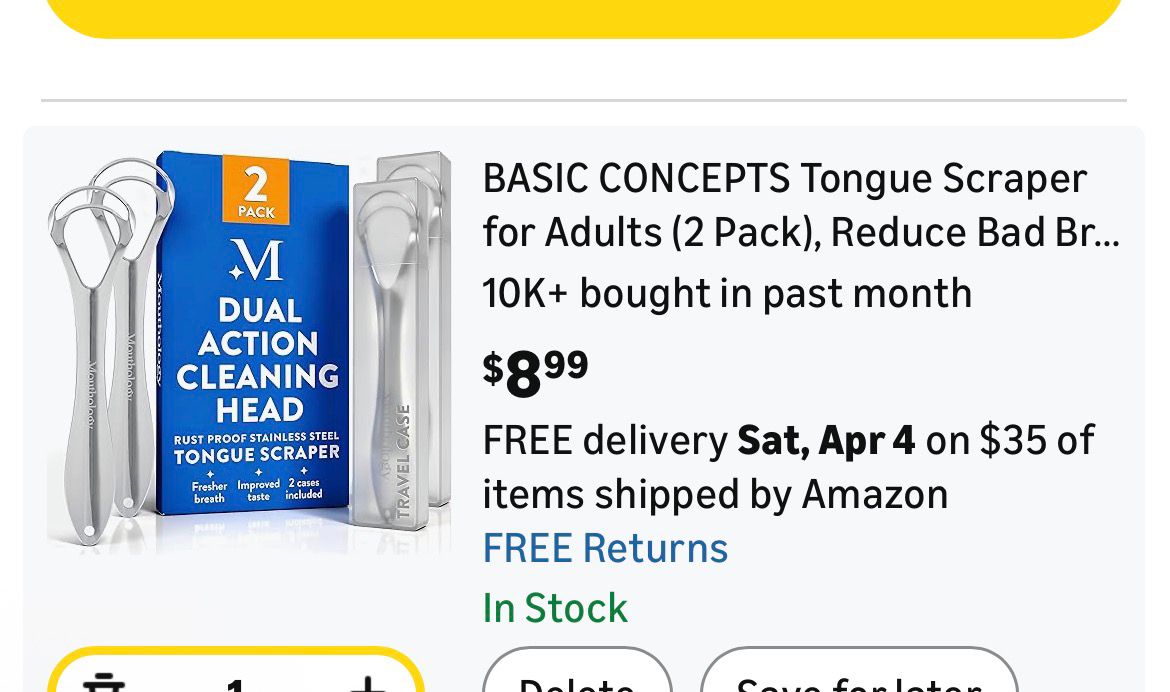Click the Rust Proof Stainless Steel label
Image resolution: width=1170 pixels, height=692 pixels.
[257, 438]
